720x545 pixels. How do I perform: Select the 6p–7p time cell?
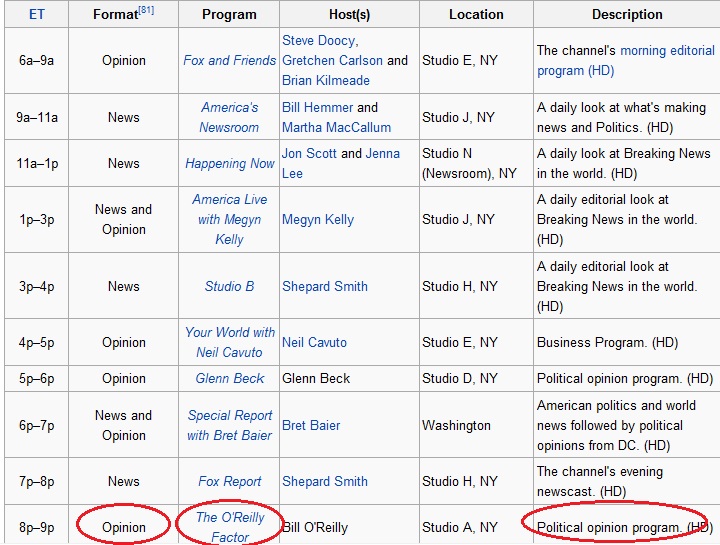(36, 425)
